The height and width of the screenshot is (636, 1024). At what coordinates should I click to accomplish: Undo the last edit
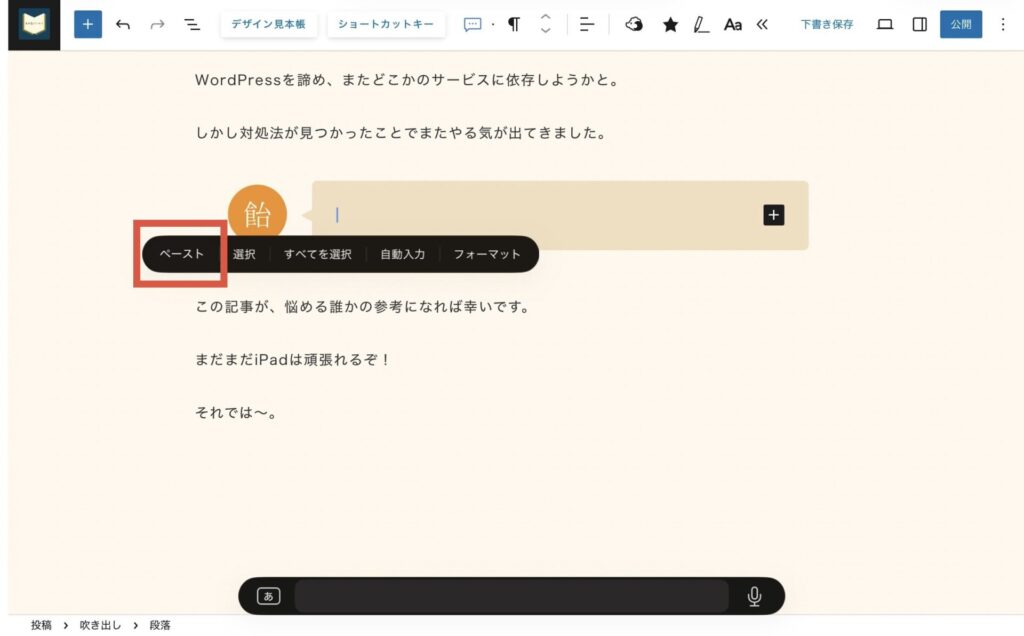click(123, 24)
